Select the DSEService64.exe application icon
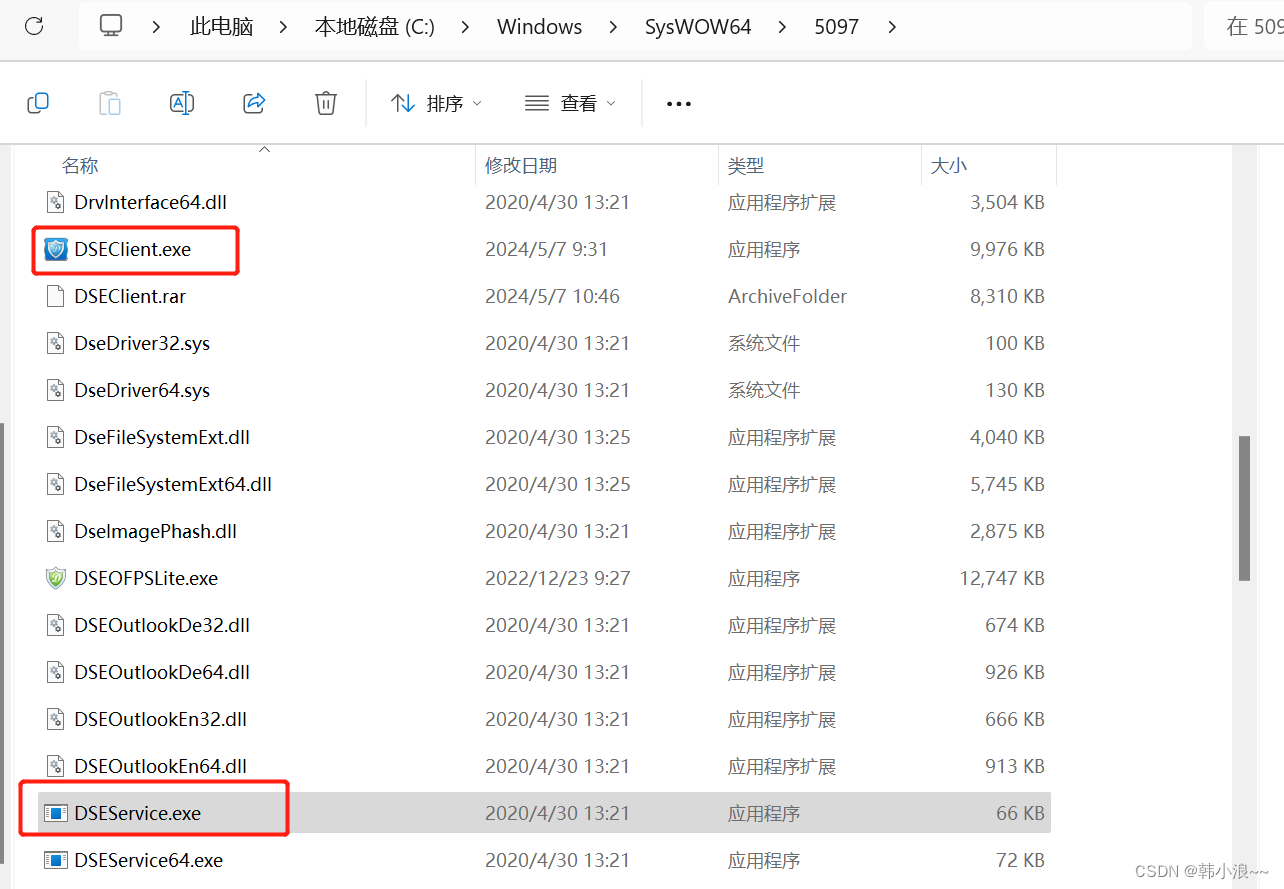1284x889 pixels. pos(56,860)
